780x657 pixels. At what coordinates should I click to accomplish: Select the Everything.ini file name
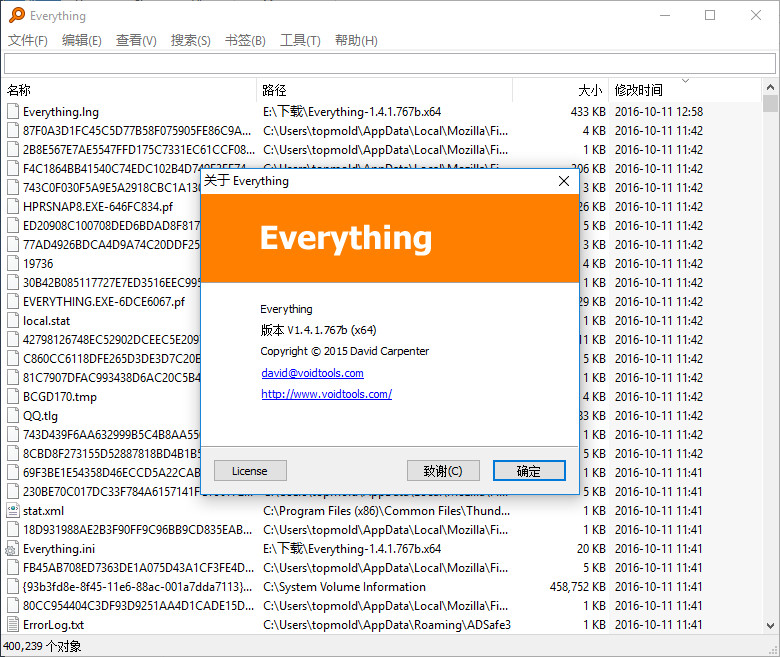[x=59, y=549]
